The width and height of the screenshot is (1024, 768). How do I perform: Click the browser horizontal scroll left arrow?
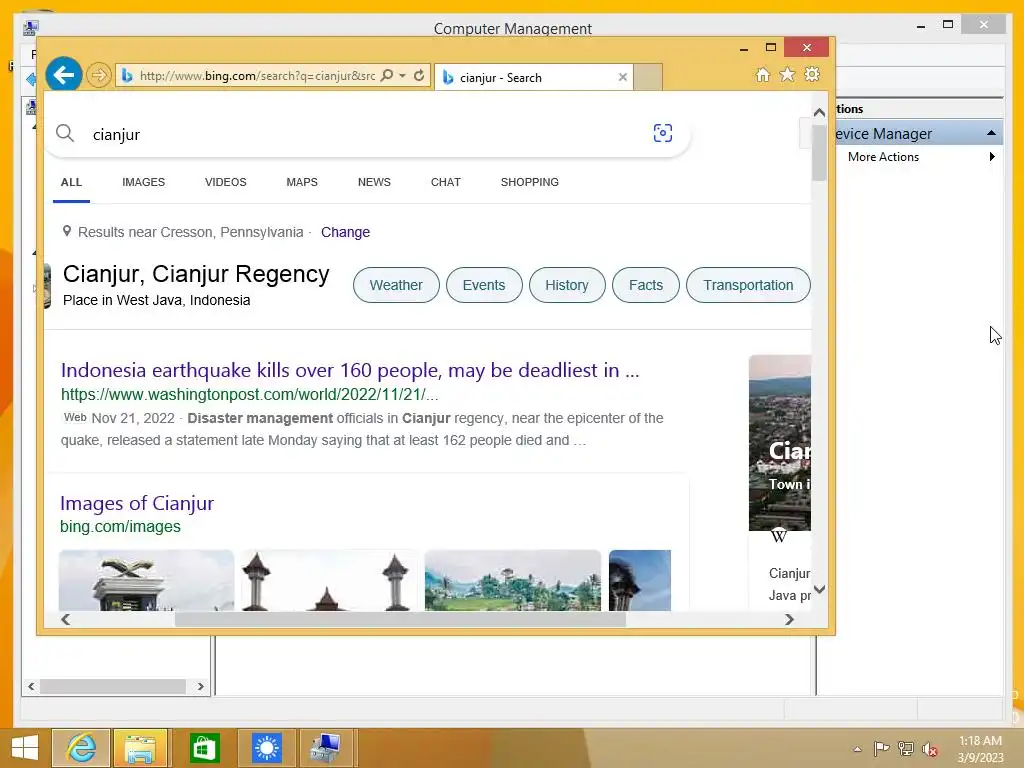[65, 619]
